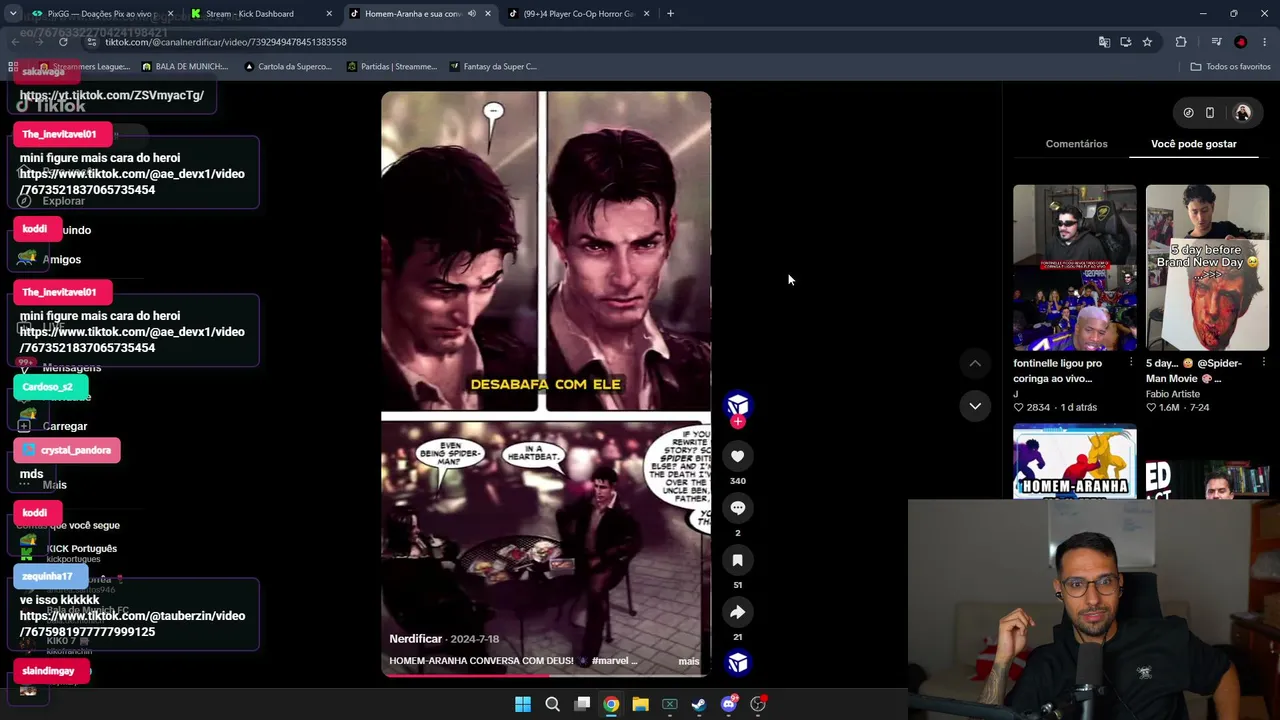This screenshot has width=1280, height=720.
Task: Open the HOMEM-ARANHA recommended video thumbnail
Action: pyautogui.click(x=1074, y=461)
